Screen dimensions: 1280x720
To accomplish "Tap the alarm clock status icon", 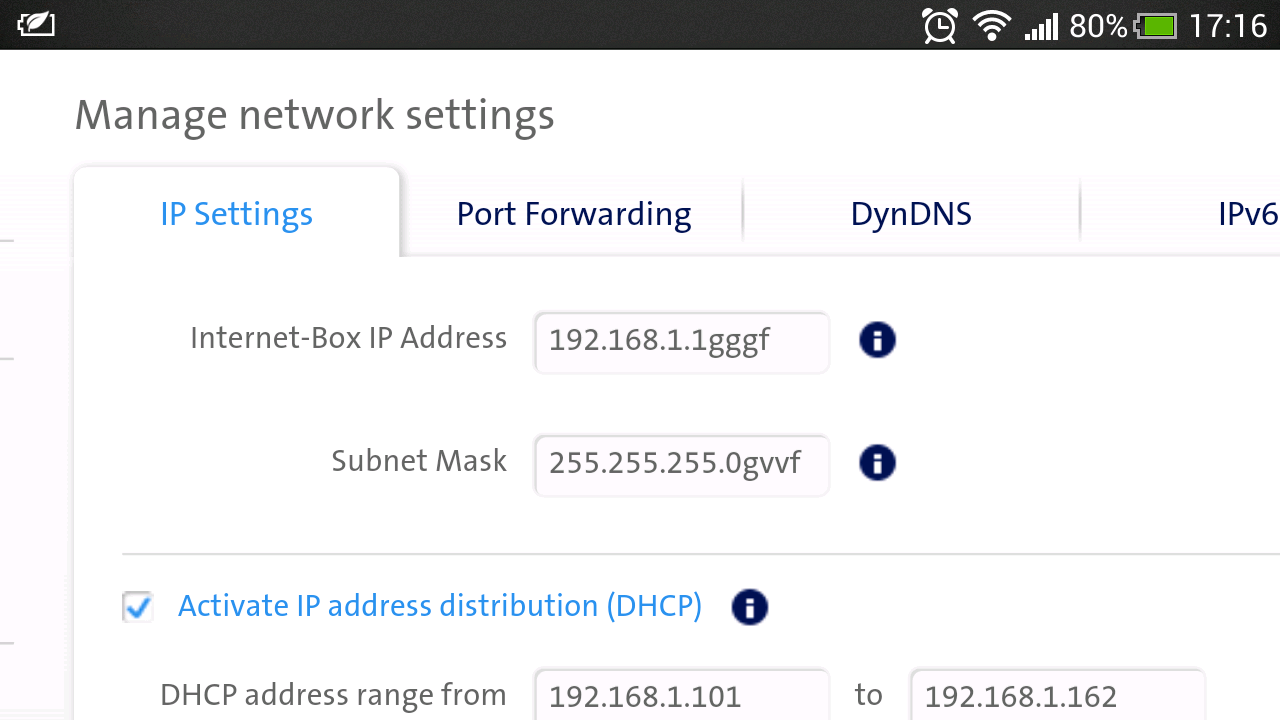I will pos(940,26).
